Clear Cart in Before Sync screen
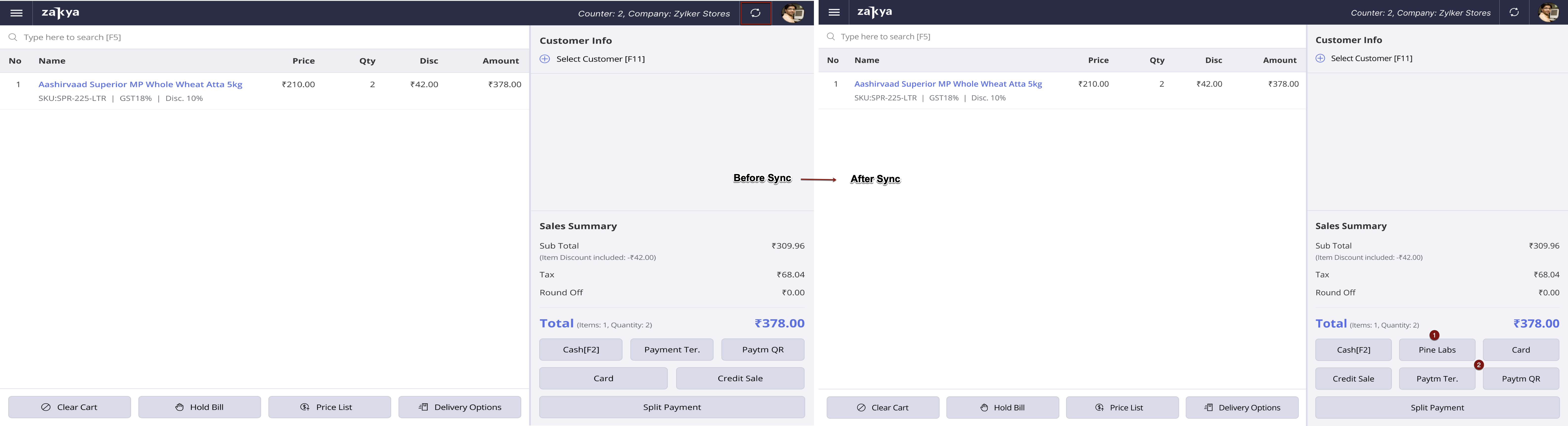 (x=69, y=407)
